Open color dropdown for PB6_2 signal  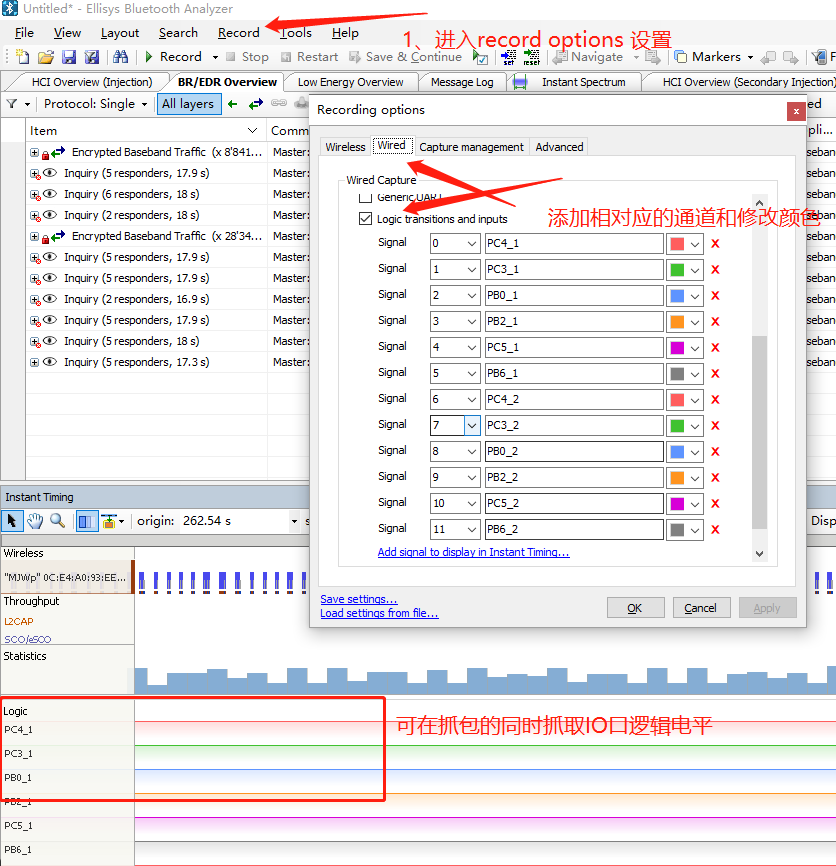click(x=695, y=530)
